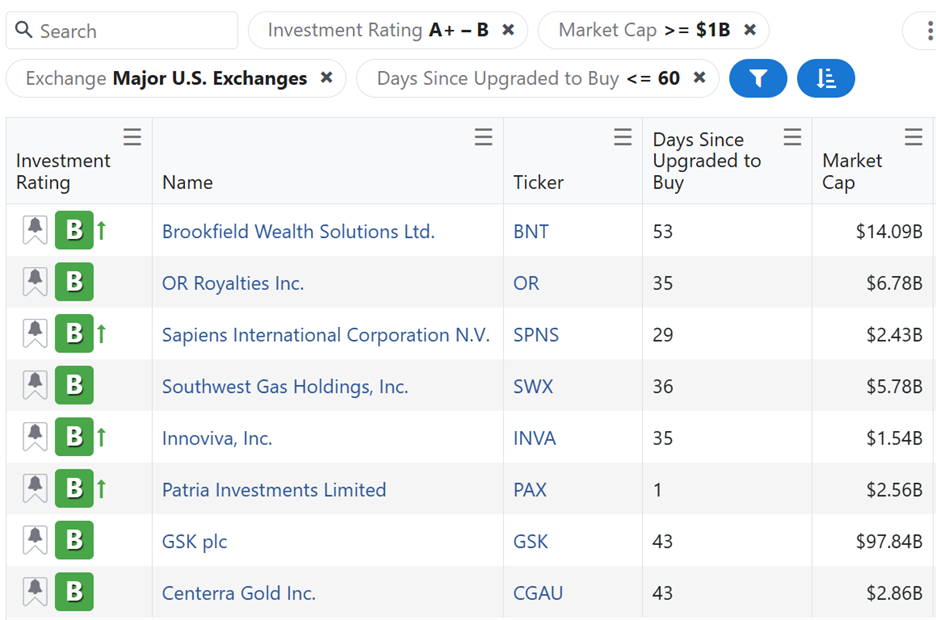Screen dimensions: 936x620
Task: Click B rating badge for Centerra Gold
Action: (x=74, y=593)
